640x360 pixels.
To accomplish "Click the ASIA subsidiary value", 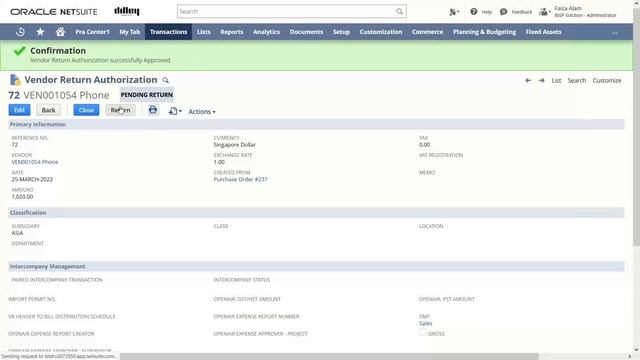I will click(17, 233).
